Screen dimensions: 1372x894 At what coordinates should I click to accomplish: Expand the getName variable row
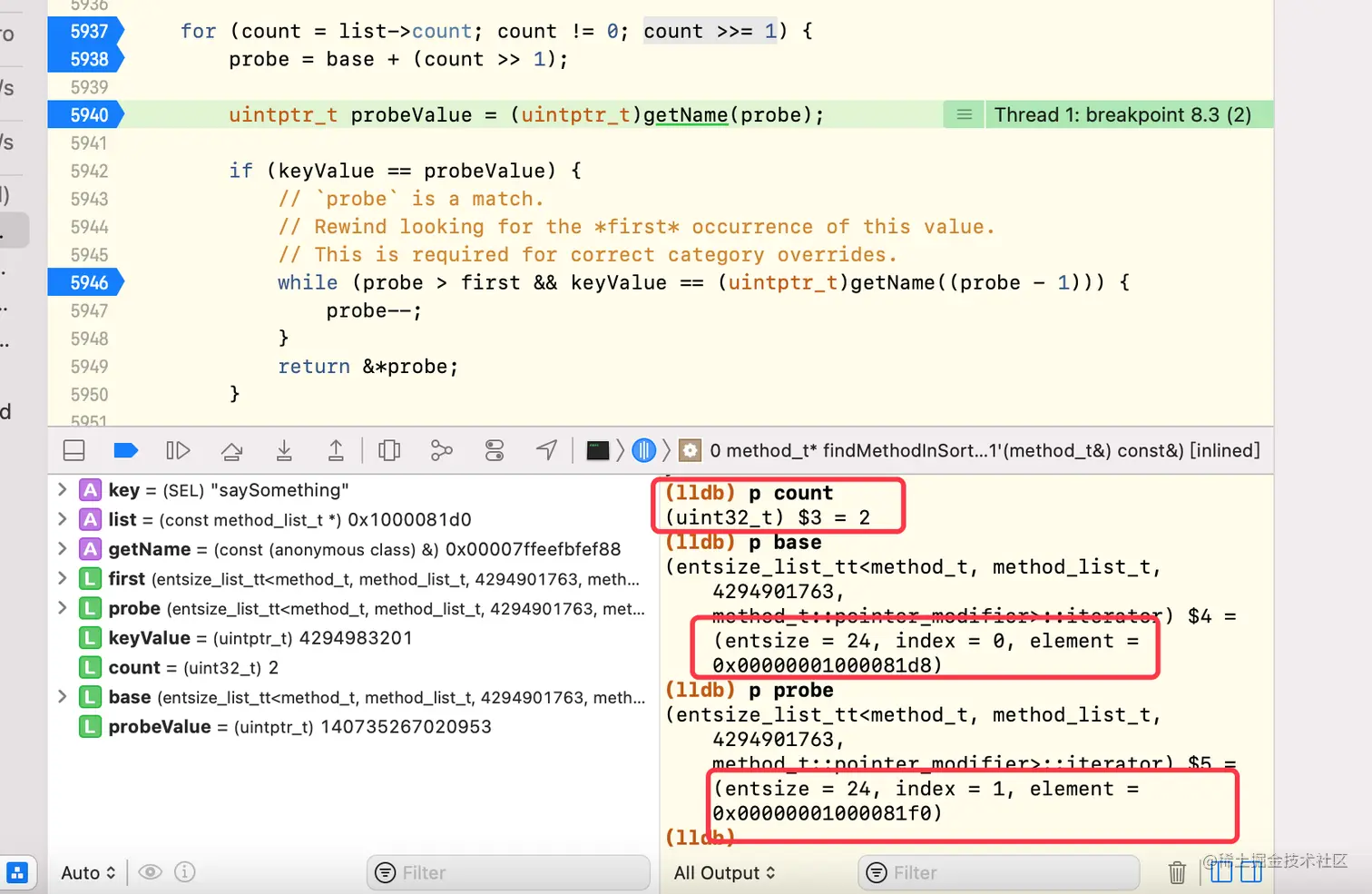pos(62,549)
